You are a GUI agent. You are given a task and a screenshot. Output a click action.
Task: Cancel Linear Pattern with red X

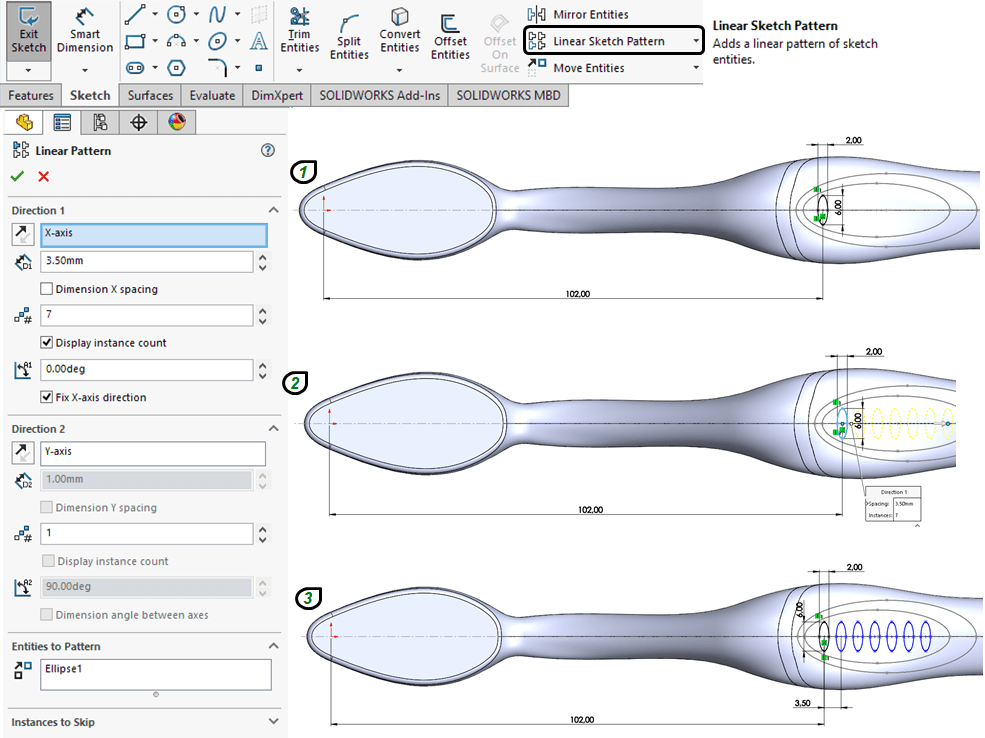[x=43, y=177]
